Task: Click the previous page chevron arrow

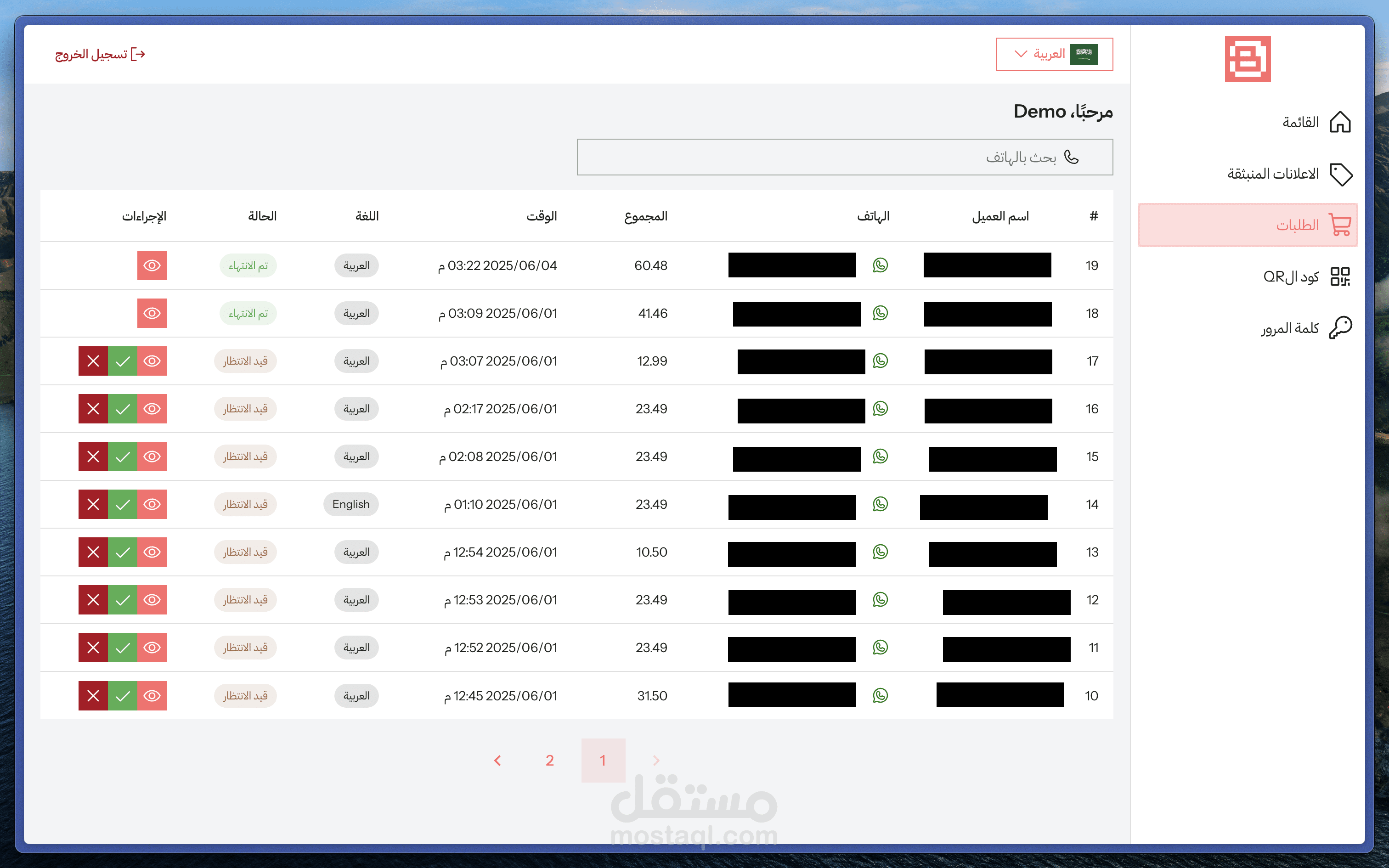Action: click(656, 760)
